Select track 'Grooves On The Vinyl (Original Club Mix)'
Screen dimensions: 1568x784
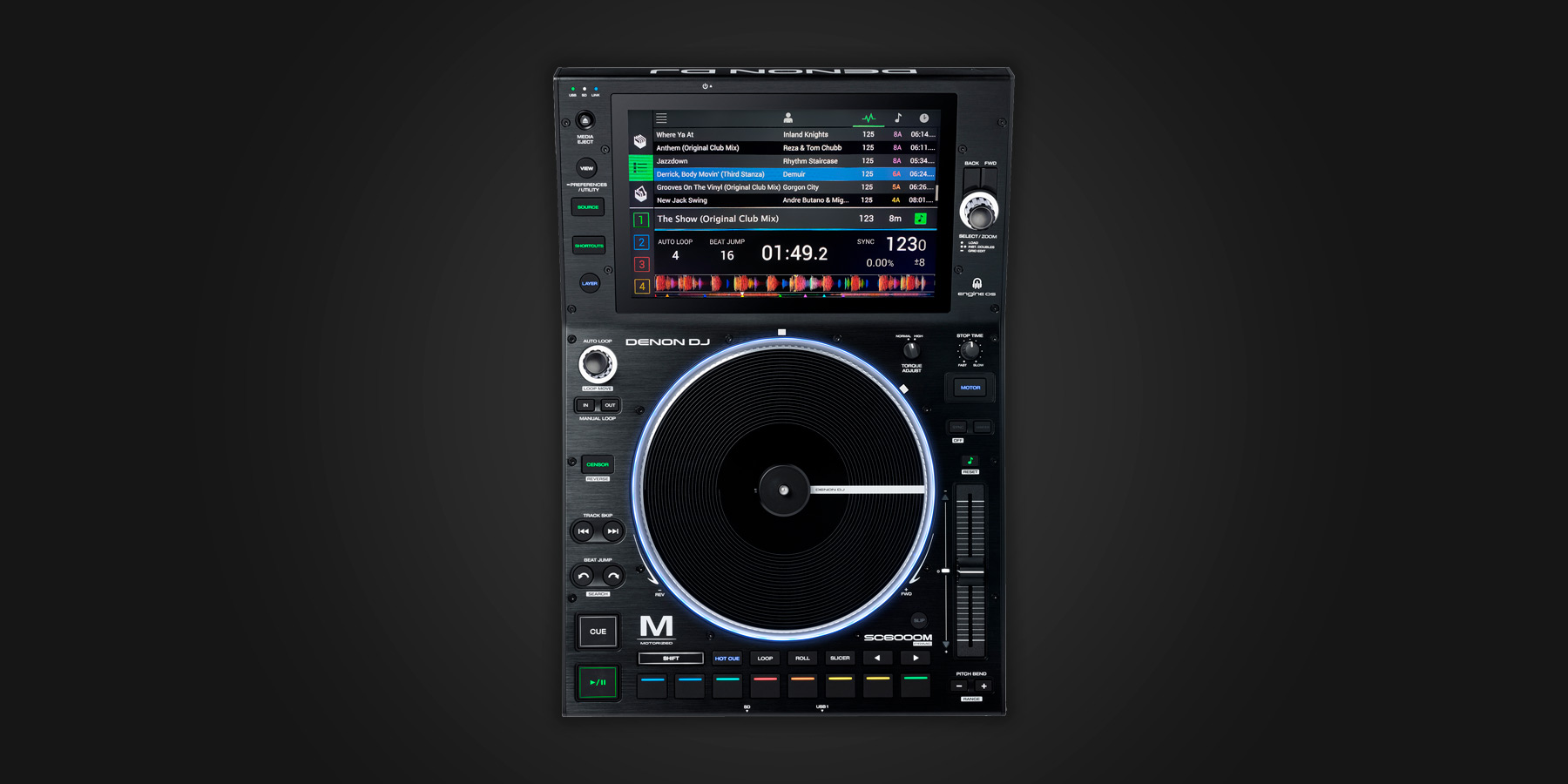click(794, 187)
